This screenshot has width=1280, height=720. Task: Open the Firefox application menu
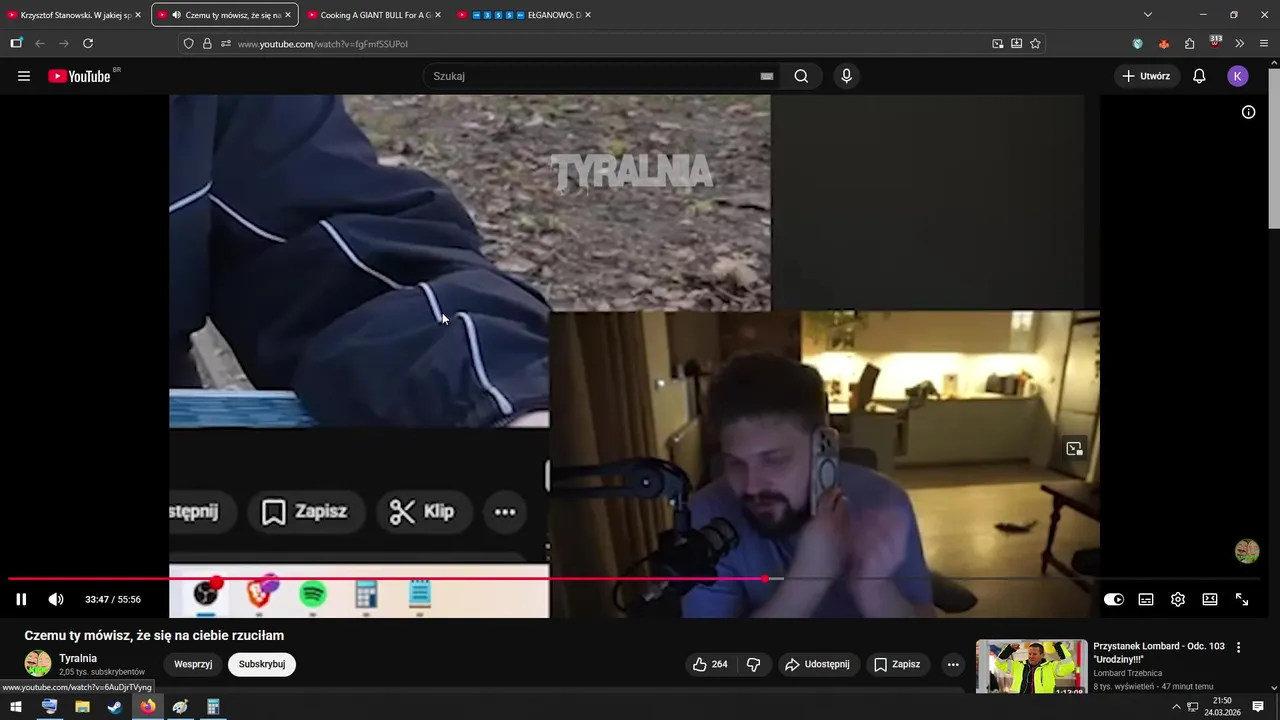pyautogui.click(x=1264, y=43)
